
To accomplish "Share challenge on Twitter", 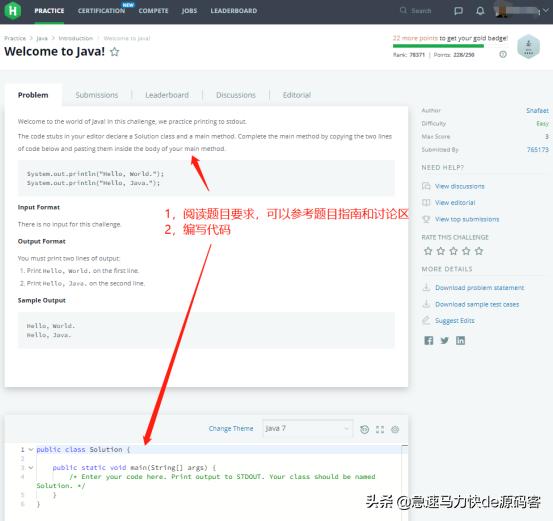I will [x=444, y=340].
